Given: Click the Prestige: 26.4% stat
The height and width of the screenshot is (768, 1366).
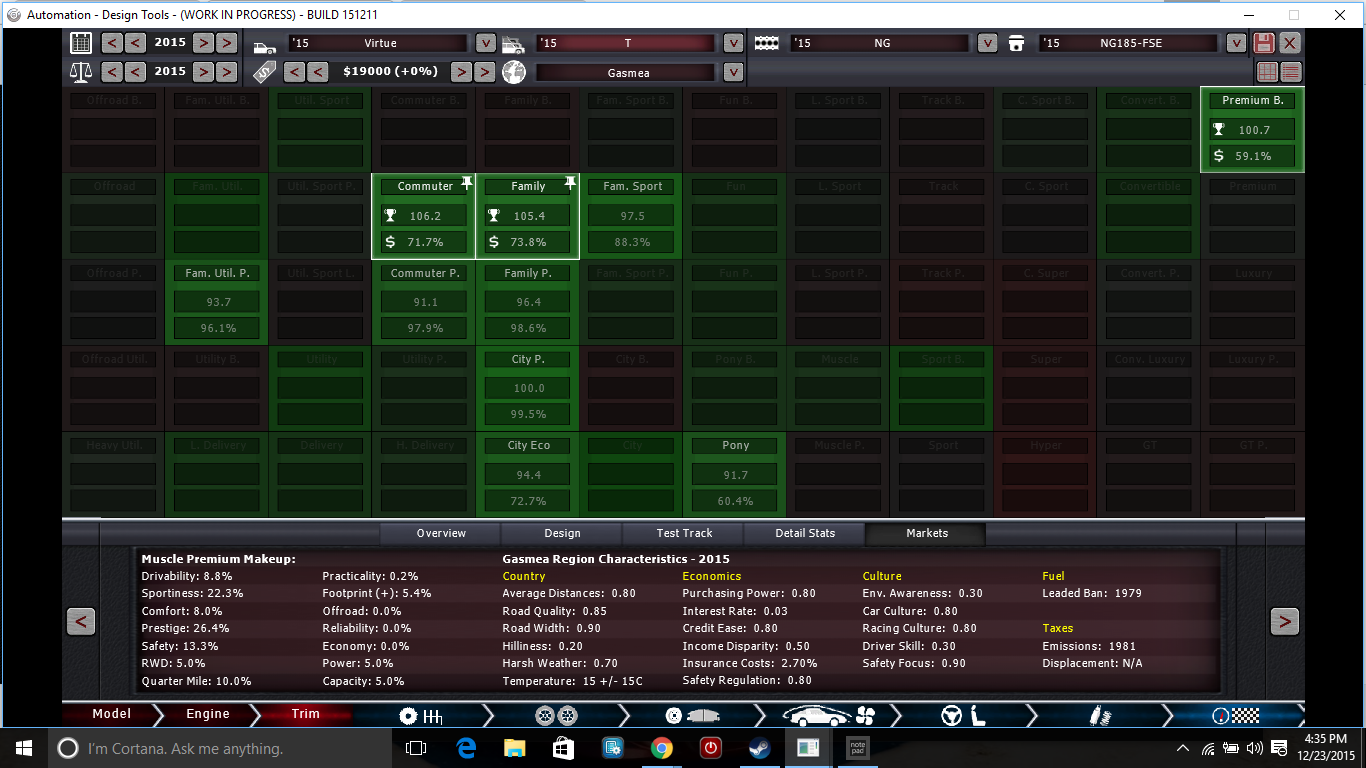Looking at the screenshot, I should (x=185, y=628).
